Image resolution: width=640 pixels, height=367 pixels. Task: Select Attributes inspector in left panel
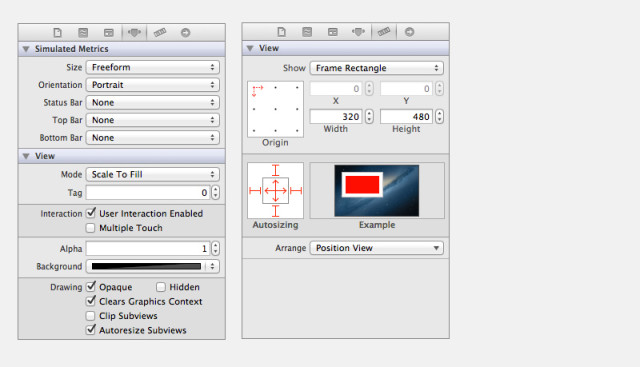(134, 33)
